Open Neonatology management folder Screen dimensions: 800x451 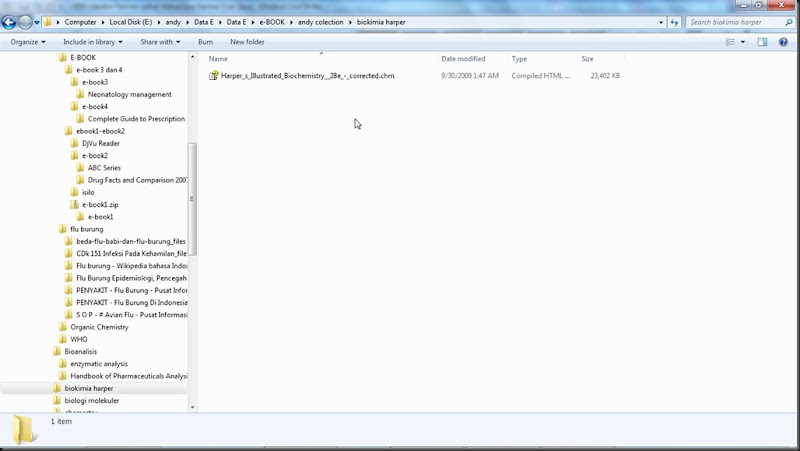coord(130,94)
